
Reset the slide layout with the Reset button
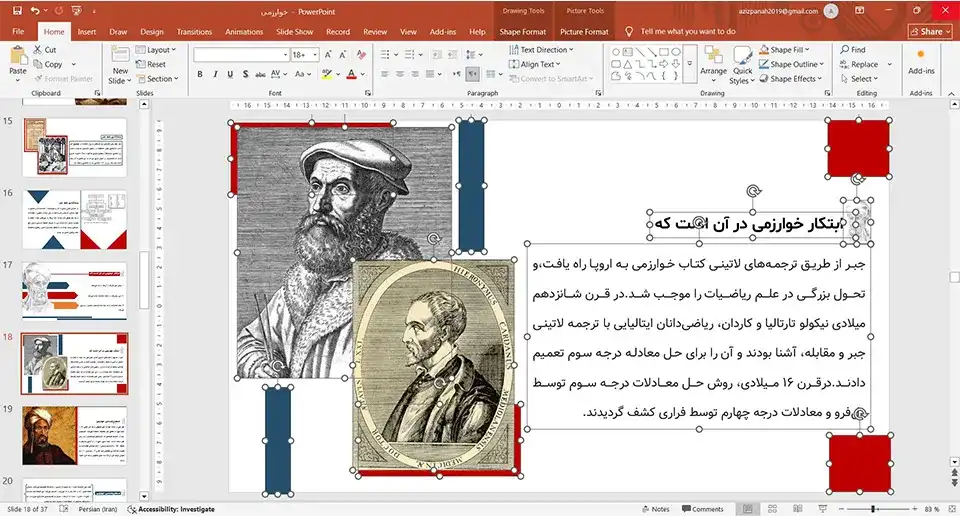pos(151,64)
